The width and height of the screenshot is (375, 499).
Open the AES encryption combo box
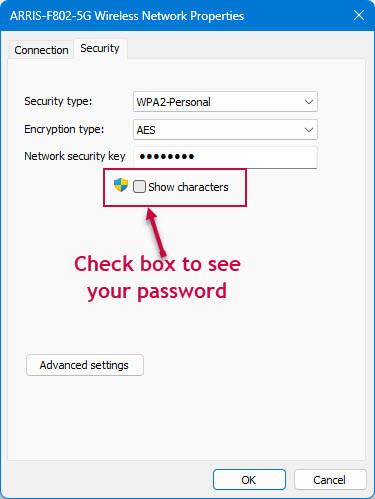225,130
